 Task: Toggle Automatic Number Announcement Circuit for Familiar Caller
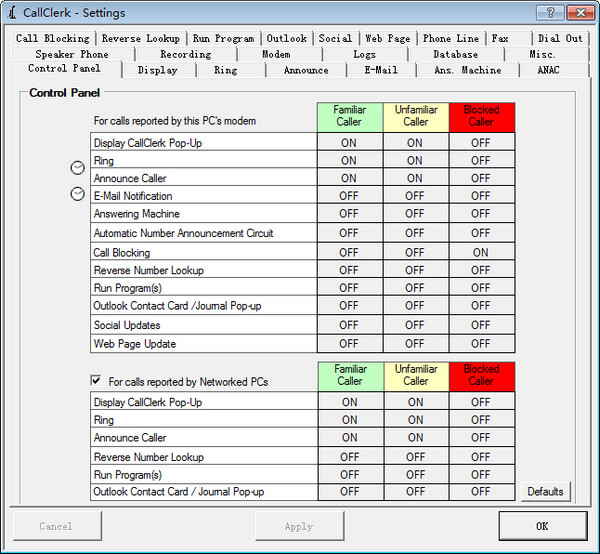point(349,233)
